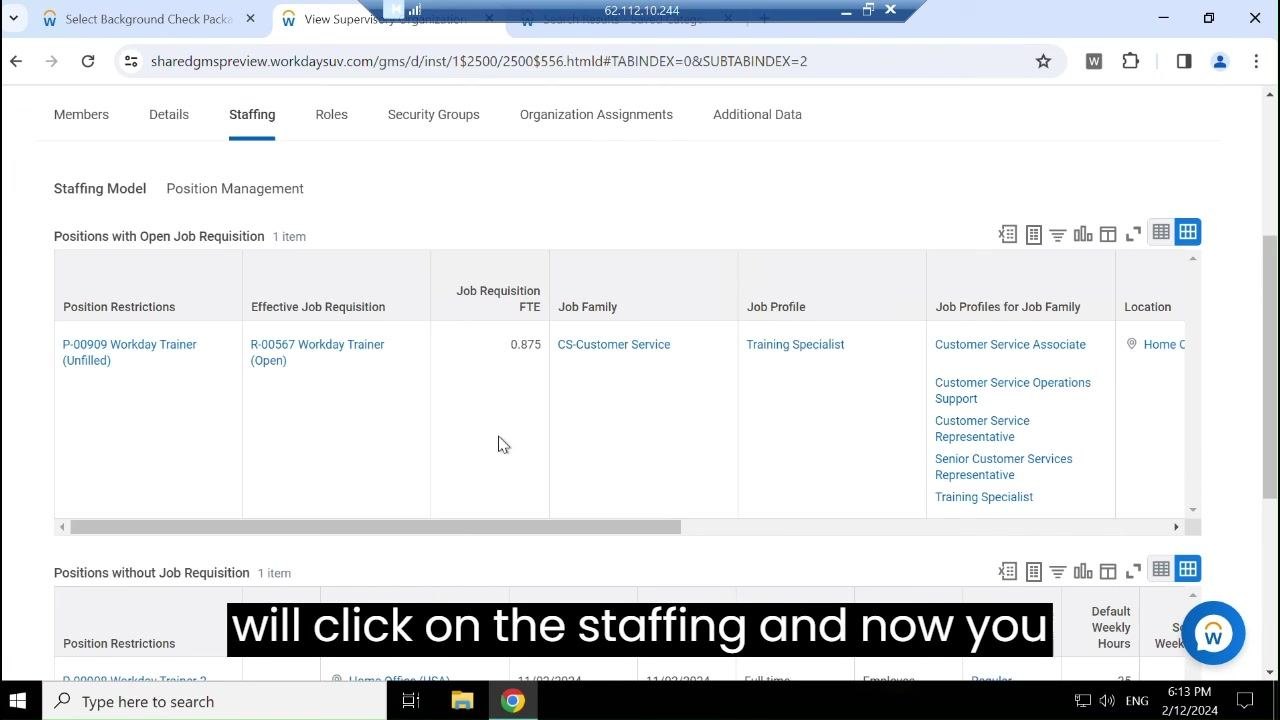Click the horizontal scrollbar of Open Job Requisition table
This screenshot has width=1280, height=720.
(x=375, y=527)
